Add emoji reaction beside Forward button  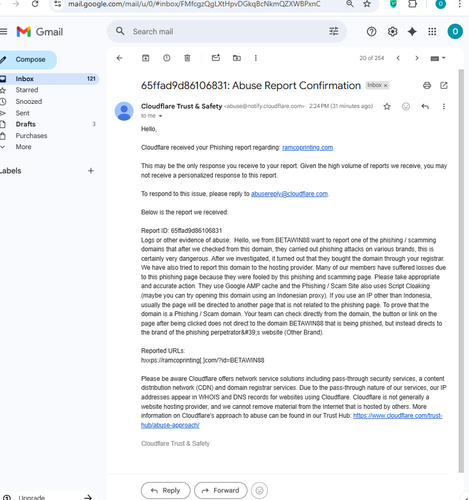coord(259,490)
